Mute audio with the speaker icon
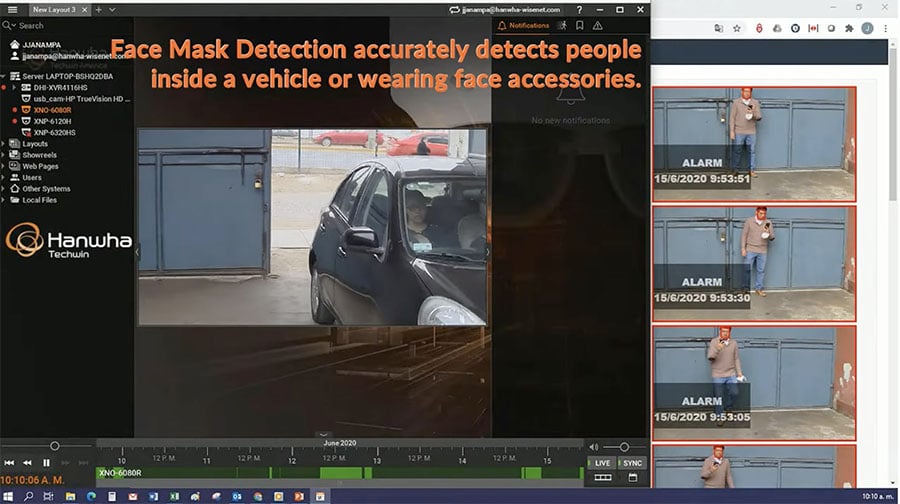This screenshot has height=504, width=900. (594, 447)
